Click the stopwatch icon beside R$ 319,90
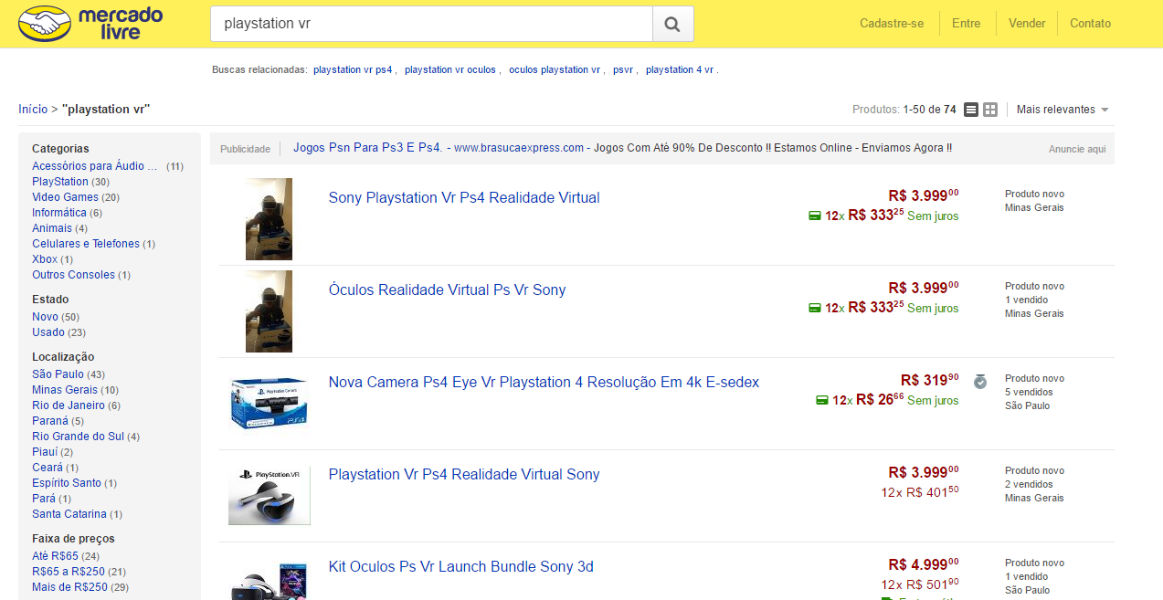 [980, 381]
